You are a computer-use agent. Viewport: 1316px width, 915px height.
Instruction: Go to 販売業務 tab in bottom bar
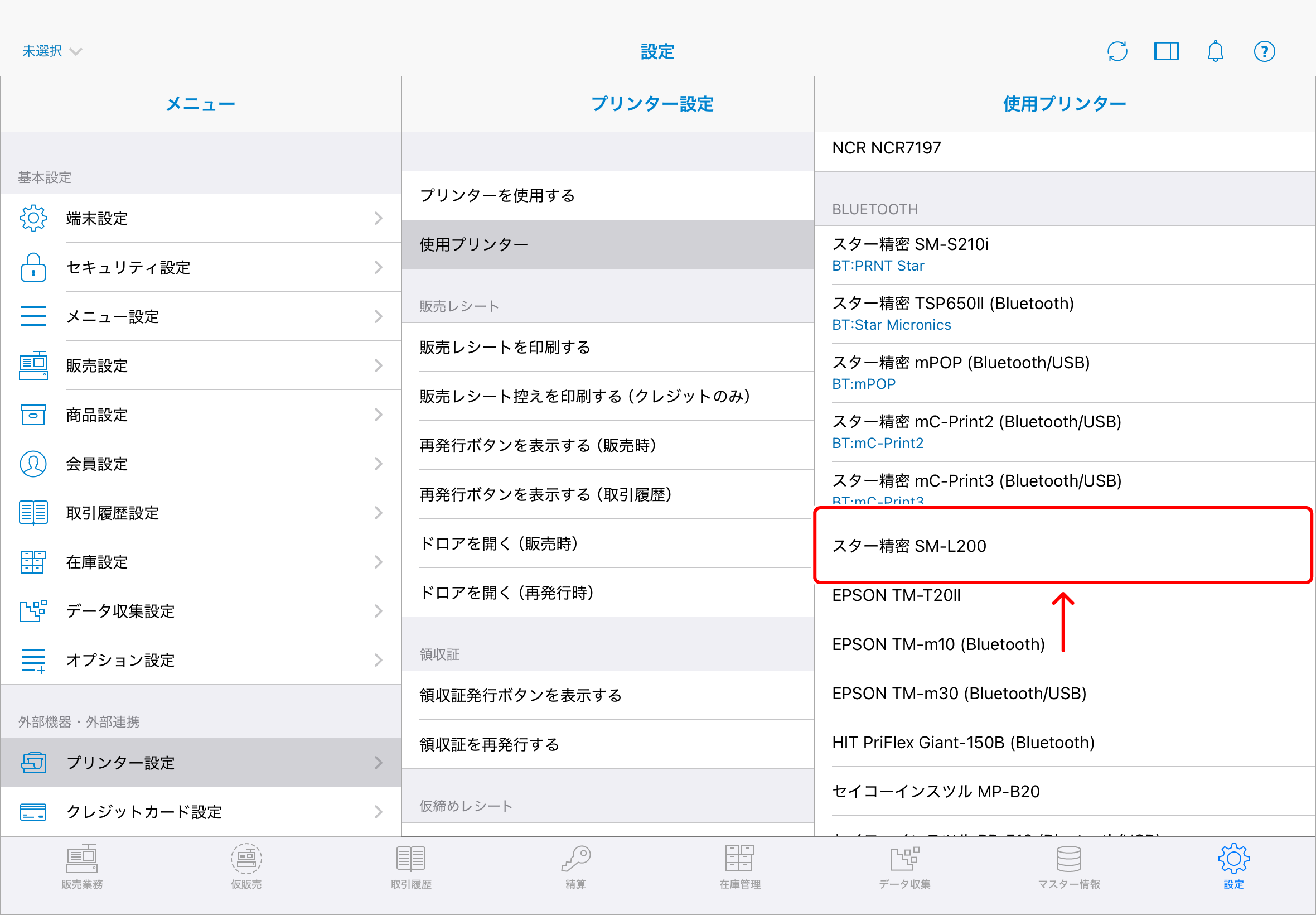(82, 867)
